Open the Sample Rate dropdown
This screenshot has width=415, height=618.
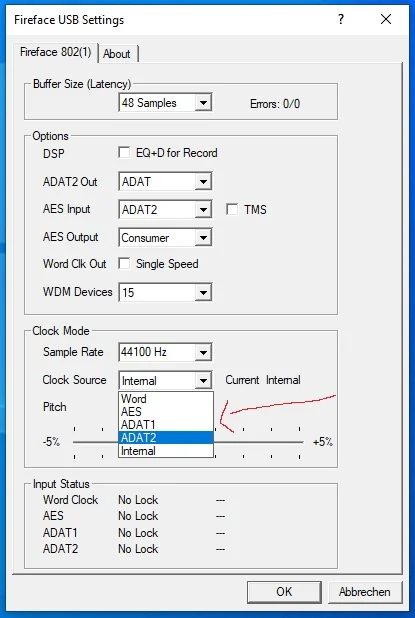[x=203, y=352]
